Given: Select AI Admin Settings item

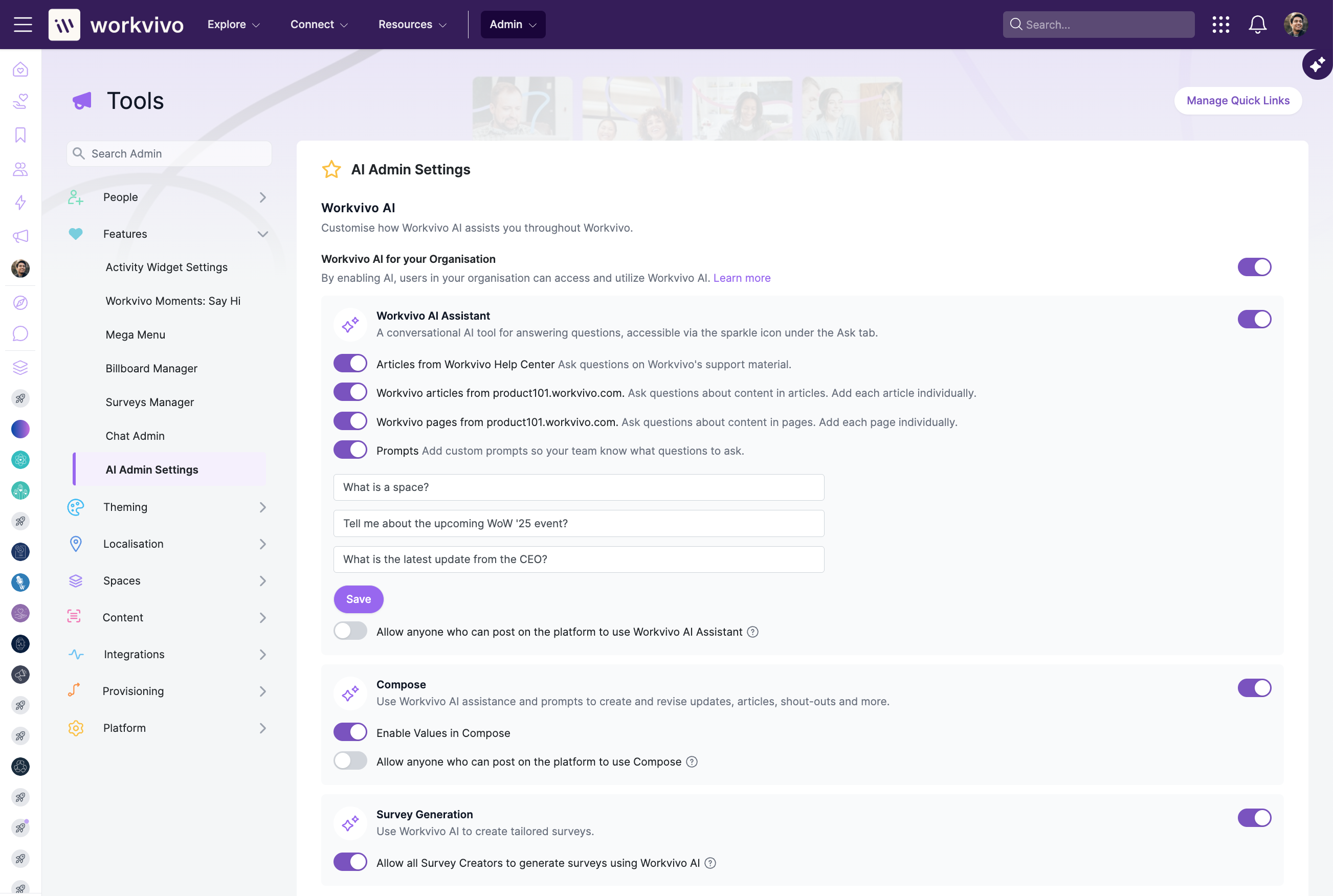Looking at the screenshot, I should pos(170,469).
